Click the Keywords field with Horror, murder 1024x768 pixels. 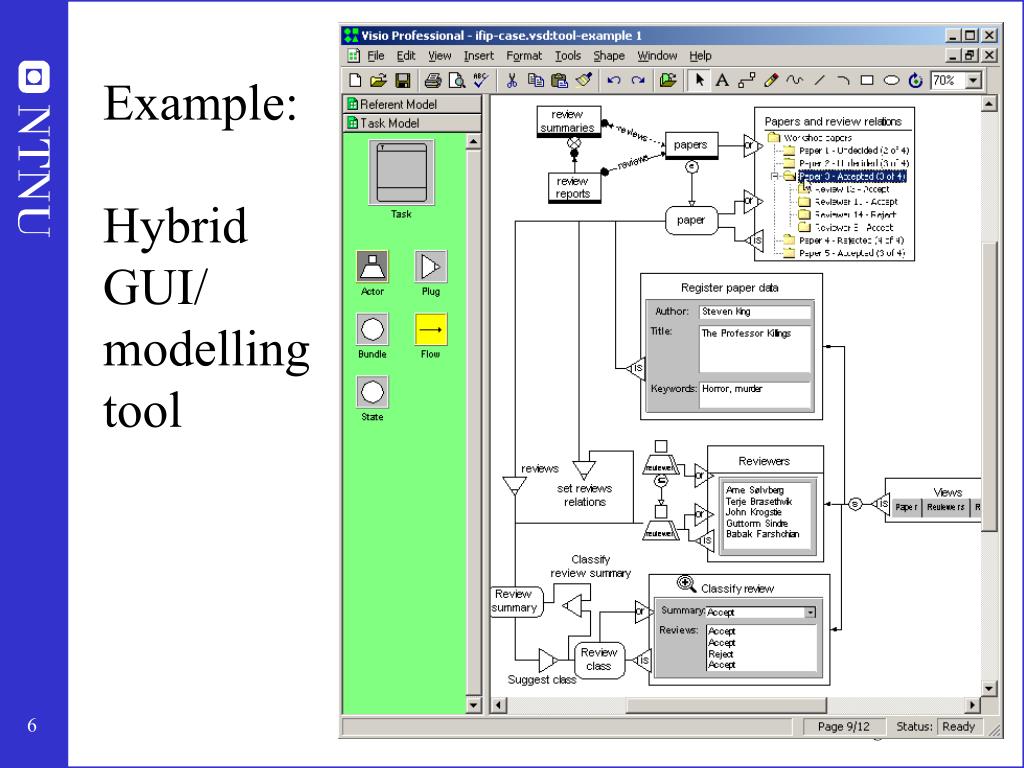755,395
